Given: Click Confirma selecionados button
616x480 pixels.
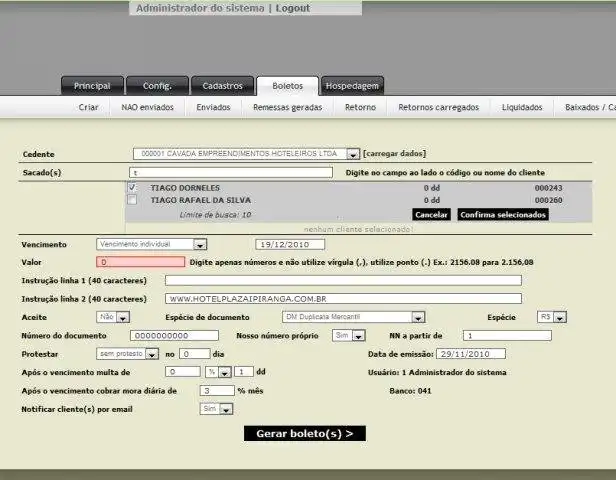Looking at the screenshot, I should (503, 215).
